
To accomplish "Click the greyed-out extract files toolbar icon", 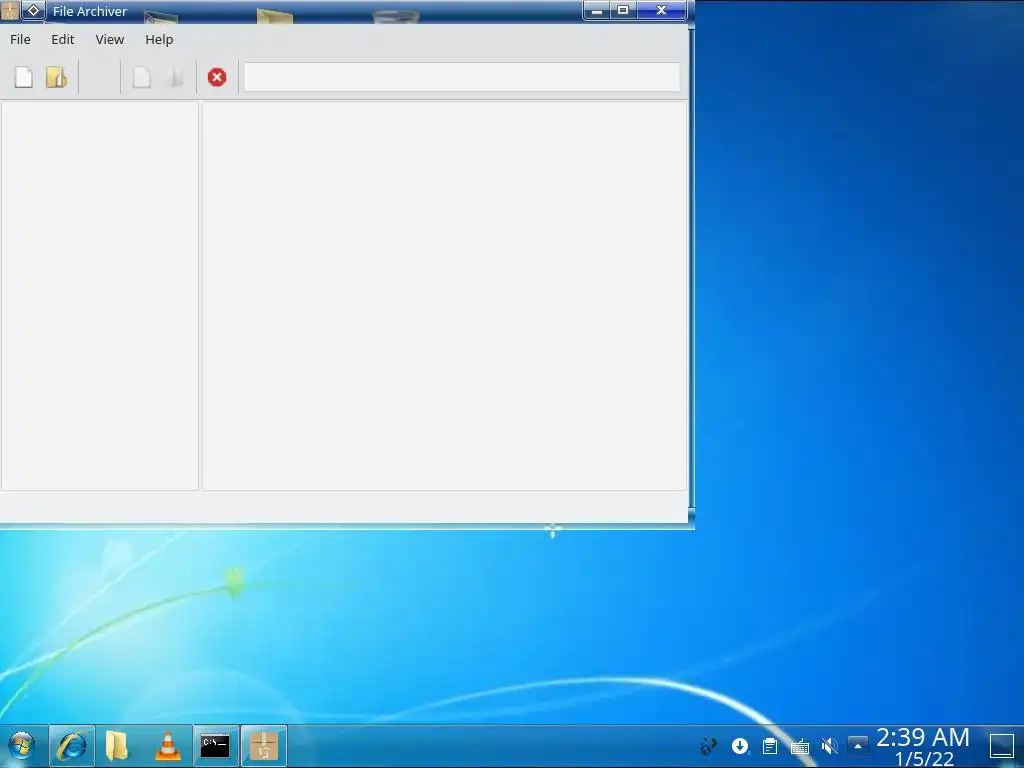I will [175, 77].
